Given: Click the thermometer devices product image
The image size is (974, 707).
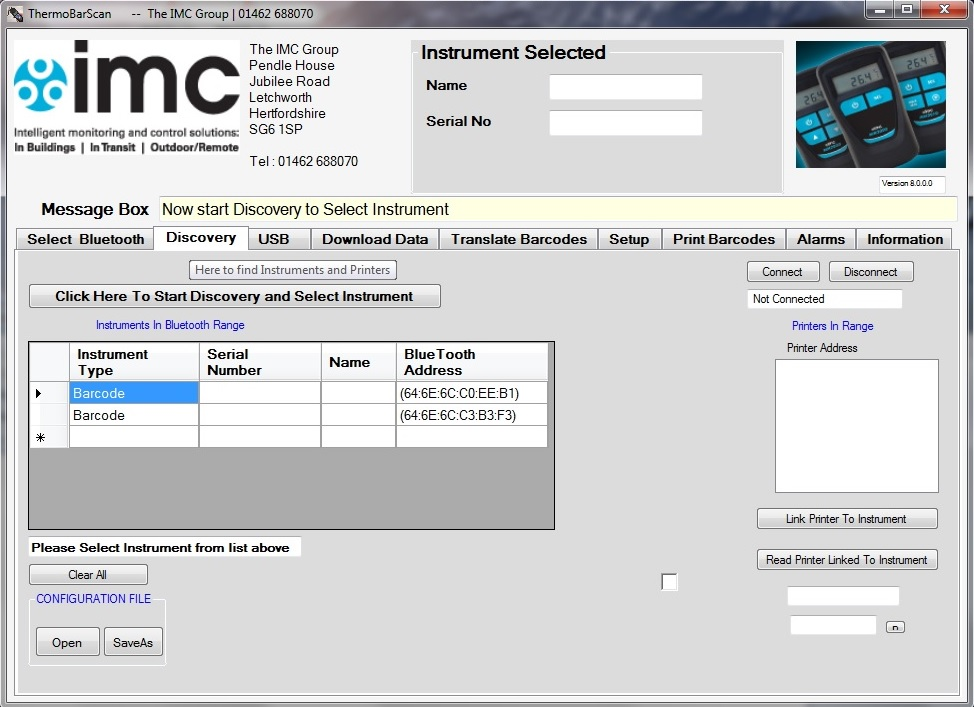Looking at the screenshot, I should [870, 104].
